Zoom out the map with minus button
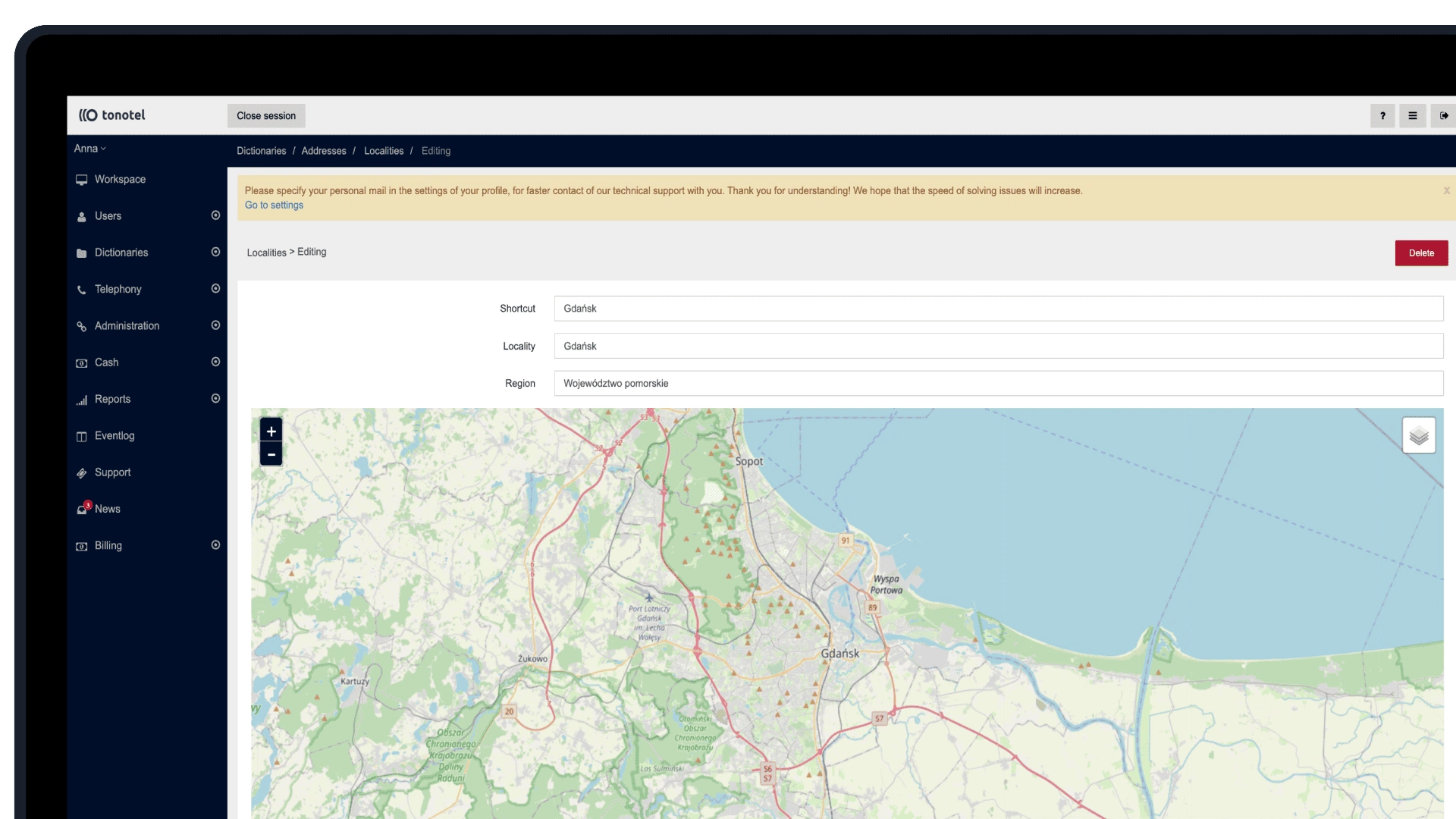Screen dimensions: 1456x819 pos(271,454)
